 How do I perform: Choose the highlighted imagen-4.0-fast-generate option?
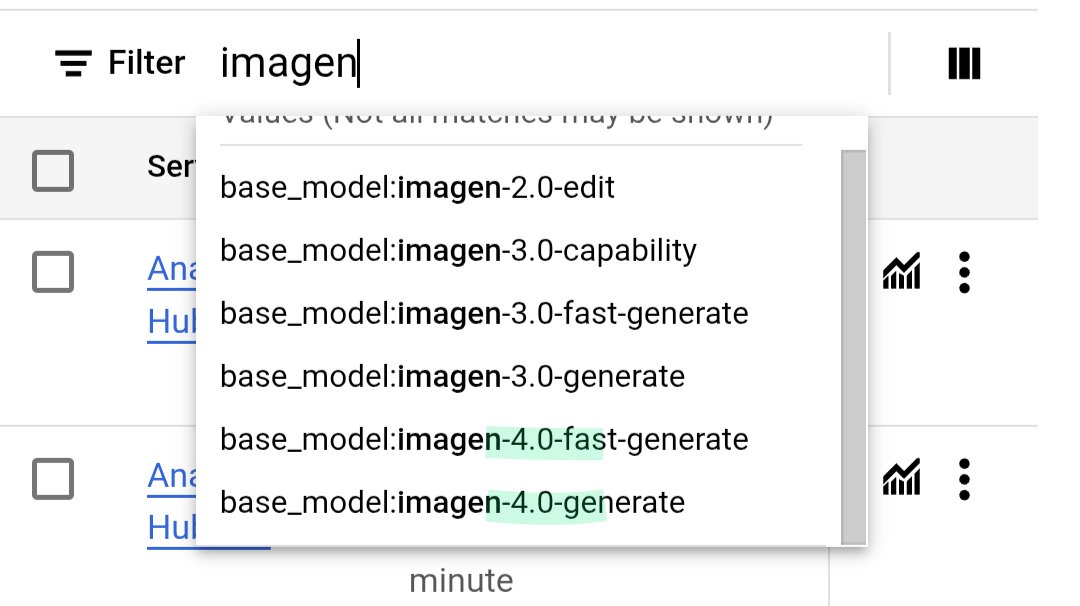click(483, 439)
